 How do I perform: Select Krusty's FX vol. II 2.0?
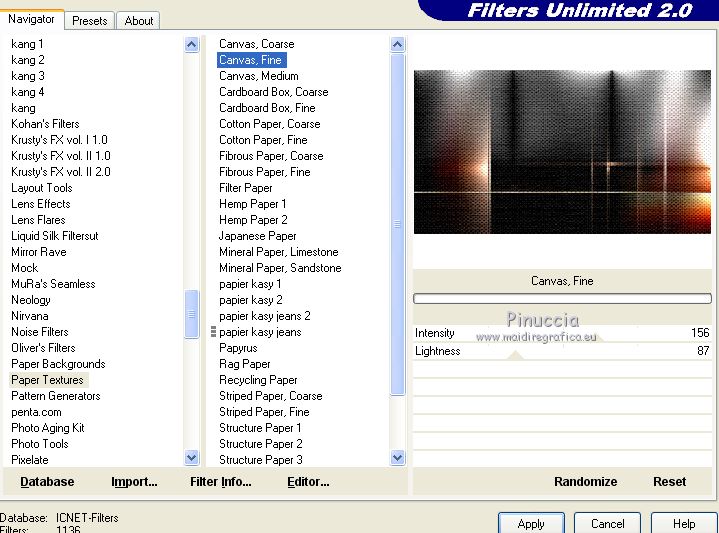coord(61,172)
